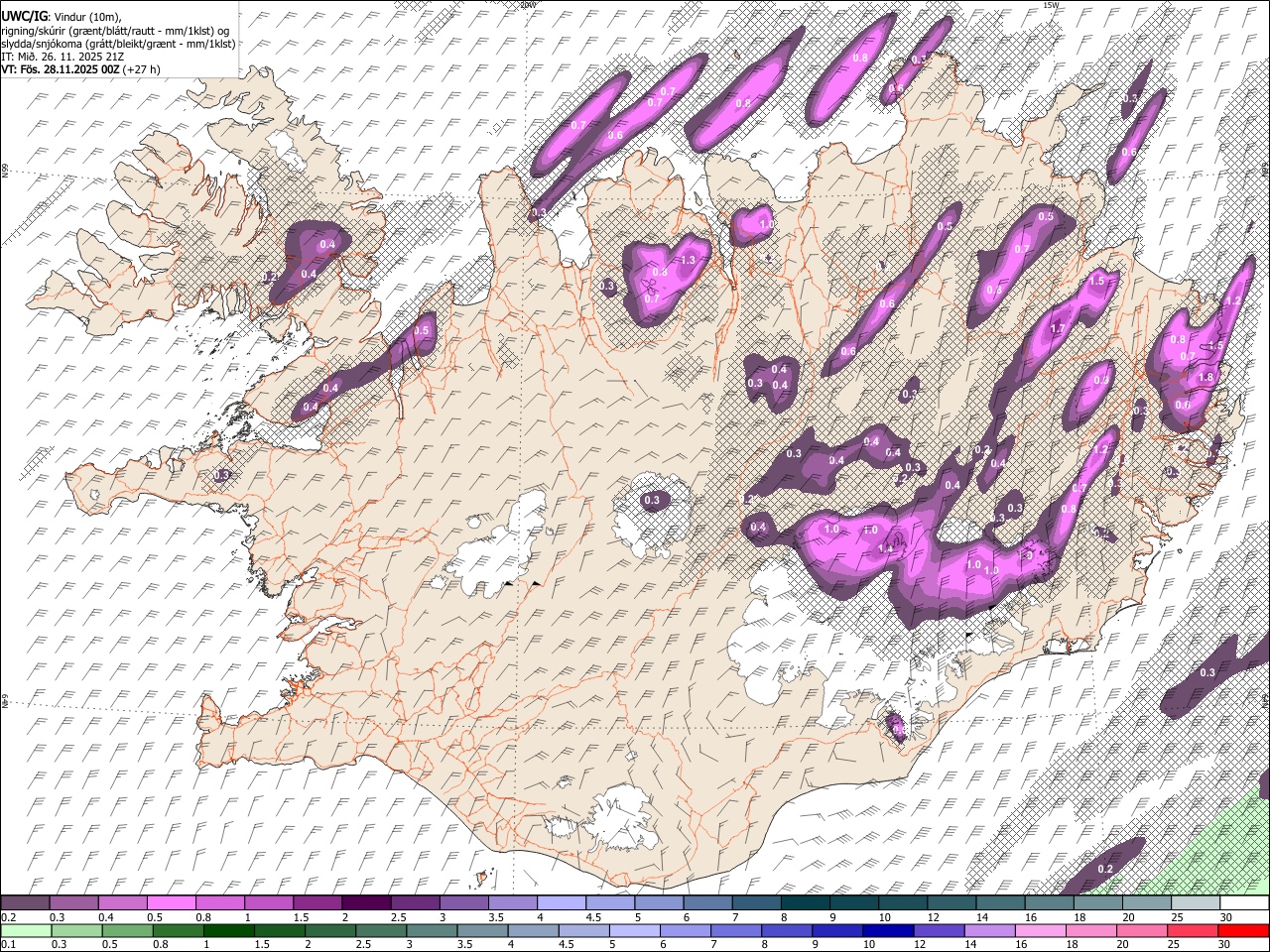Select snow legend swatch between 0.3 and 0.4

[74, 902]
